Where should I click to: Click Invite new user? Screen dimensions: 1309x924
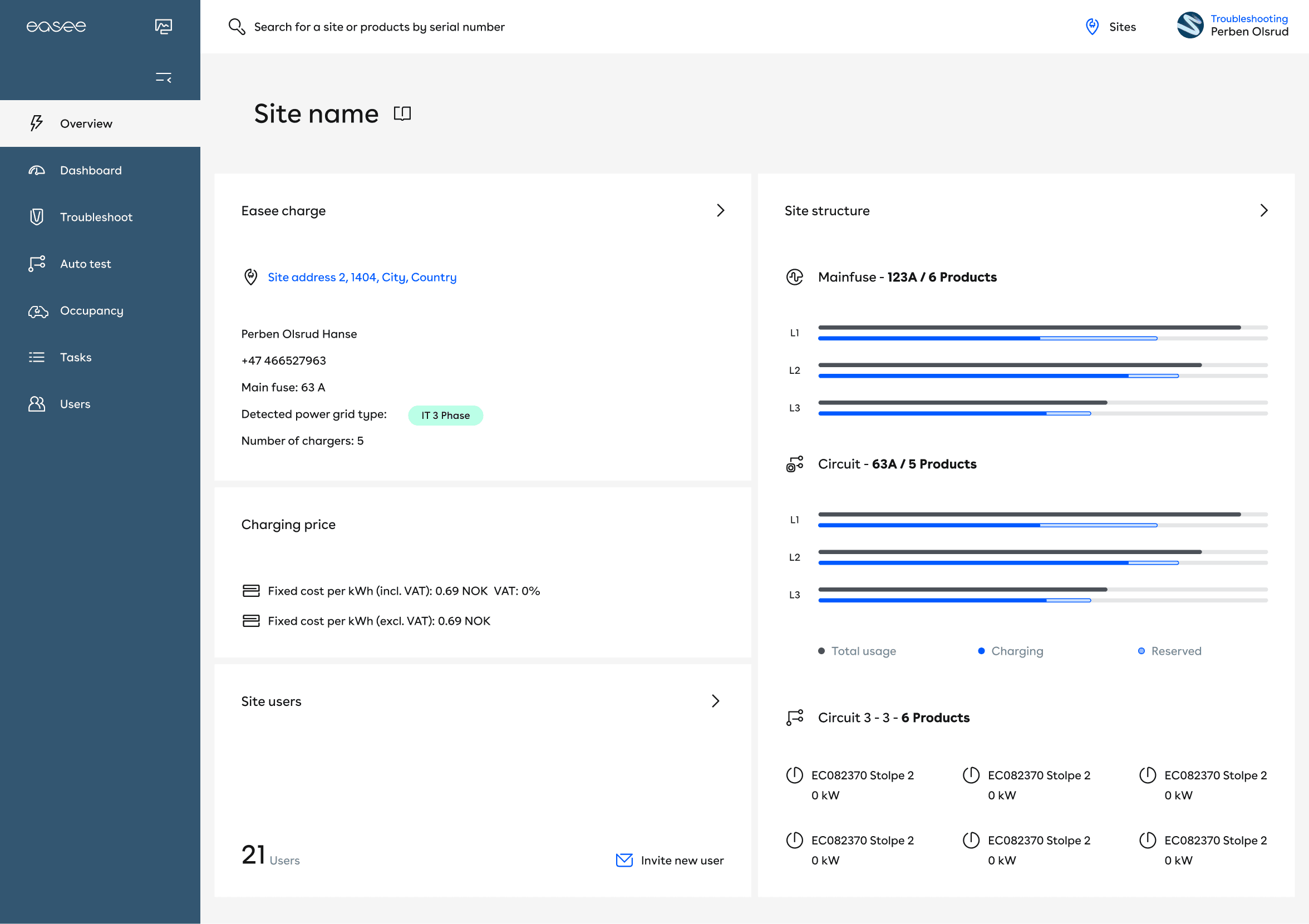point(682,860)
